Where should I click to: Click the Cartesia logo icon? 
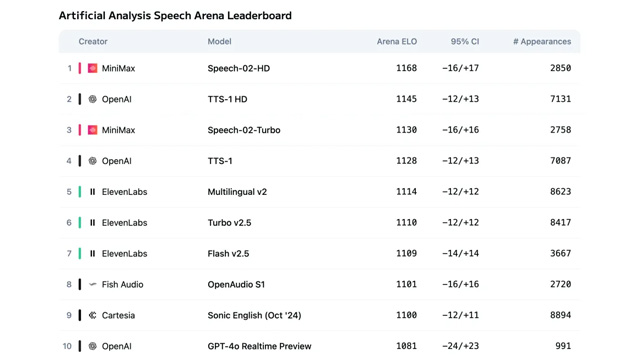93,315
